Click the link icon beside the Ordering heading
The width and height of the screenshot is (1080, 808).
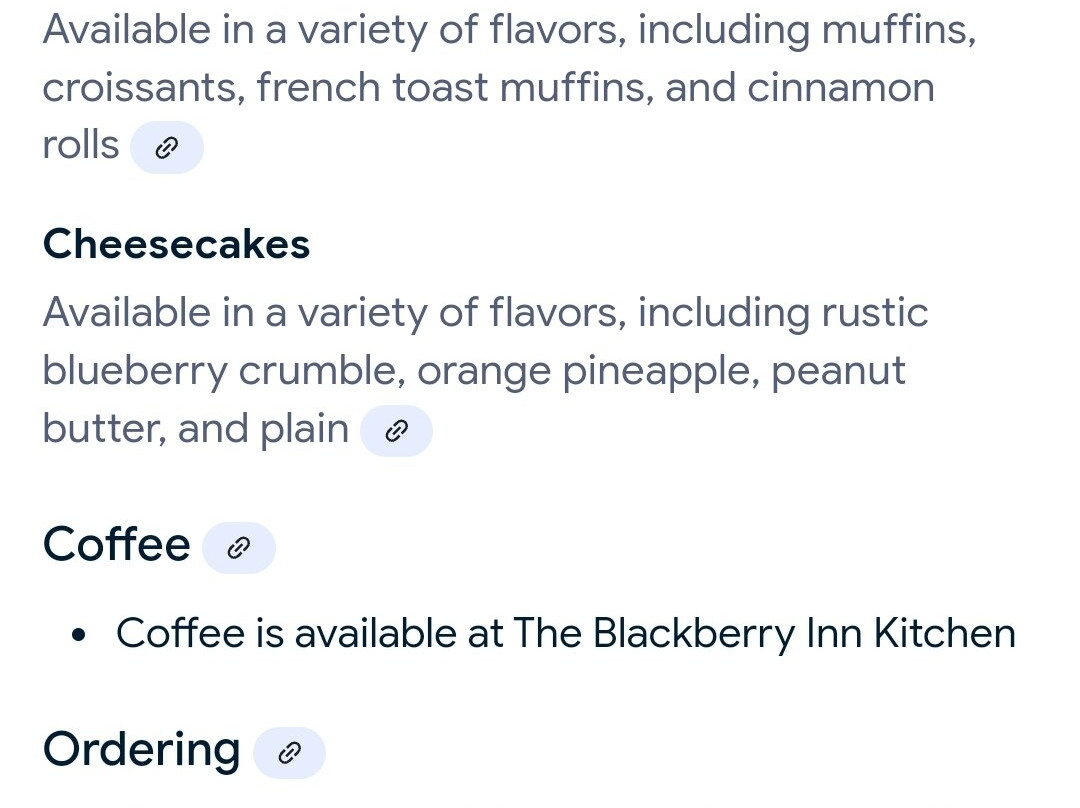(289, 753)
